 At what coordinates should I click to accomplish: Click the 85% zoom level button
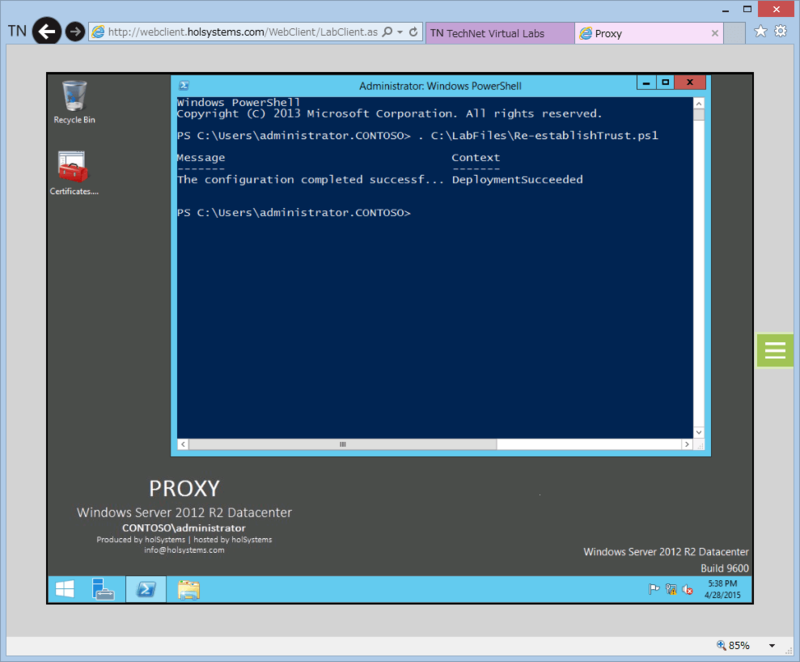click(733, 646)
